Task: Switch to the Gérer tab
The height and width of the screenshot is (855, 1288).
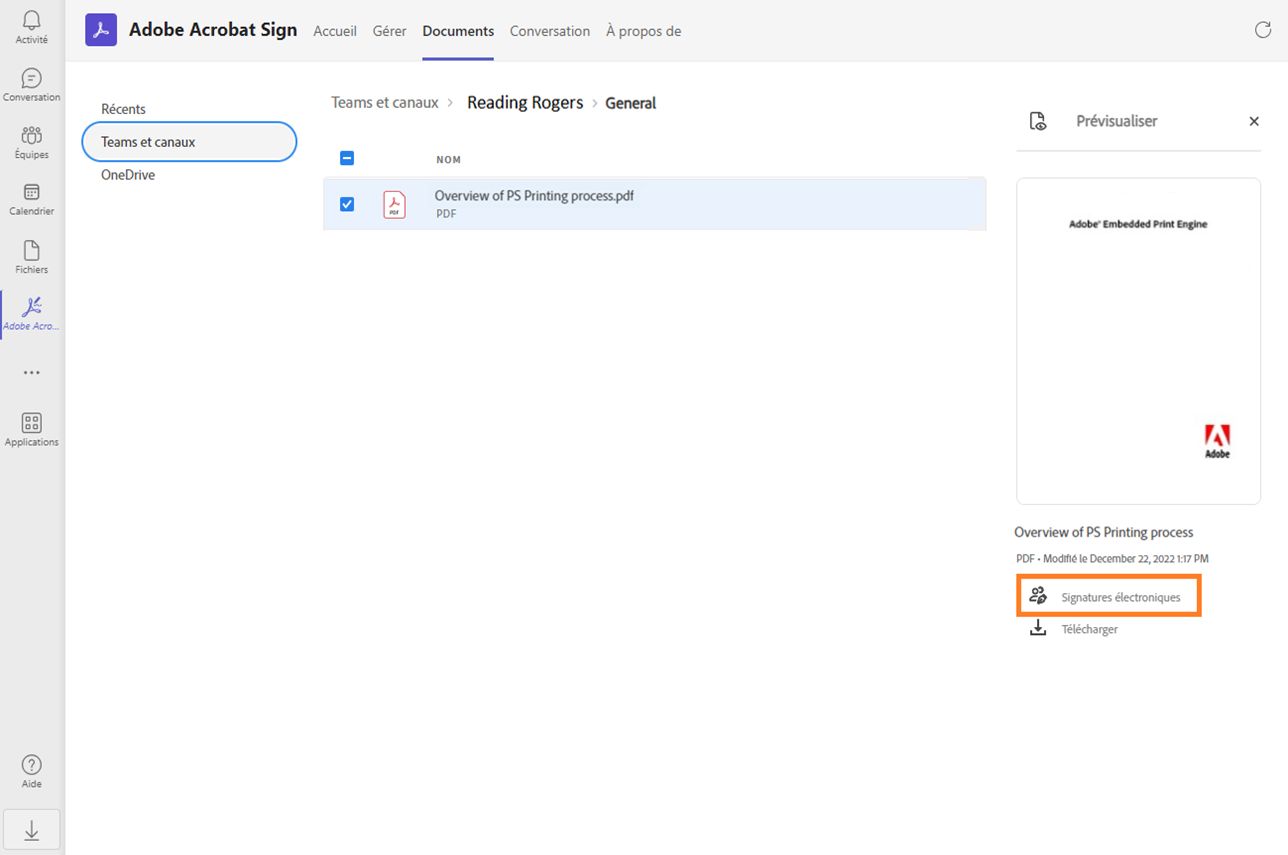Action: pos(390,31)
